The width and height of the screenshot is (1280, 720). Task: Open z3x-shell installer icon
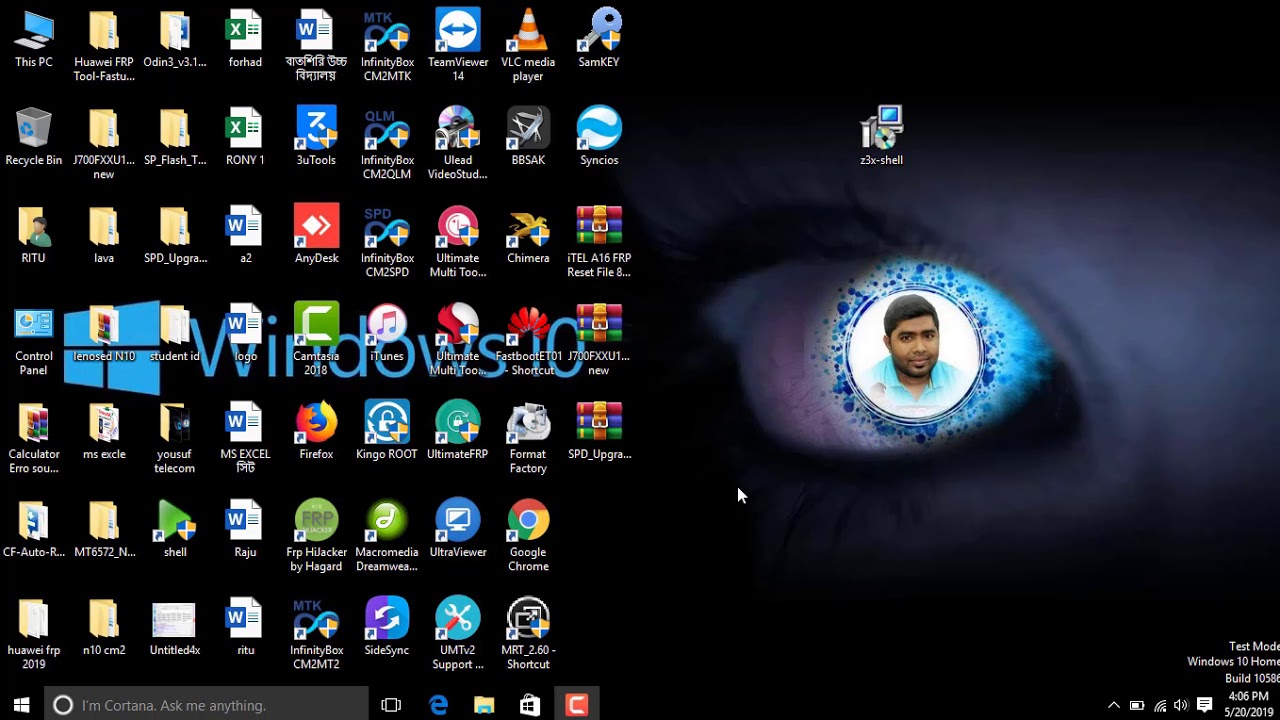881,135
